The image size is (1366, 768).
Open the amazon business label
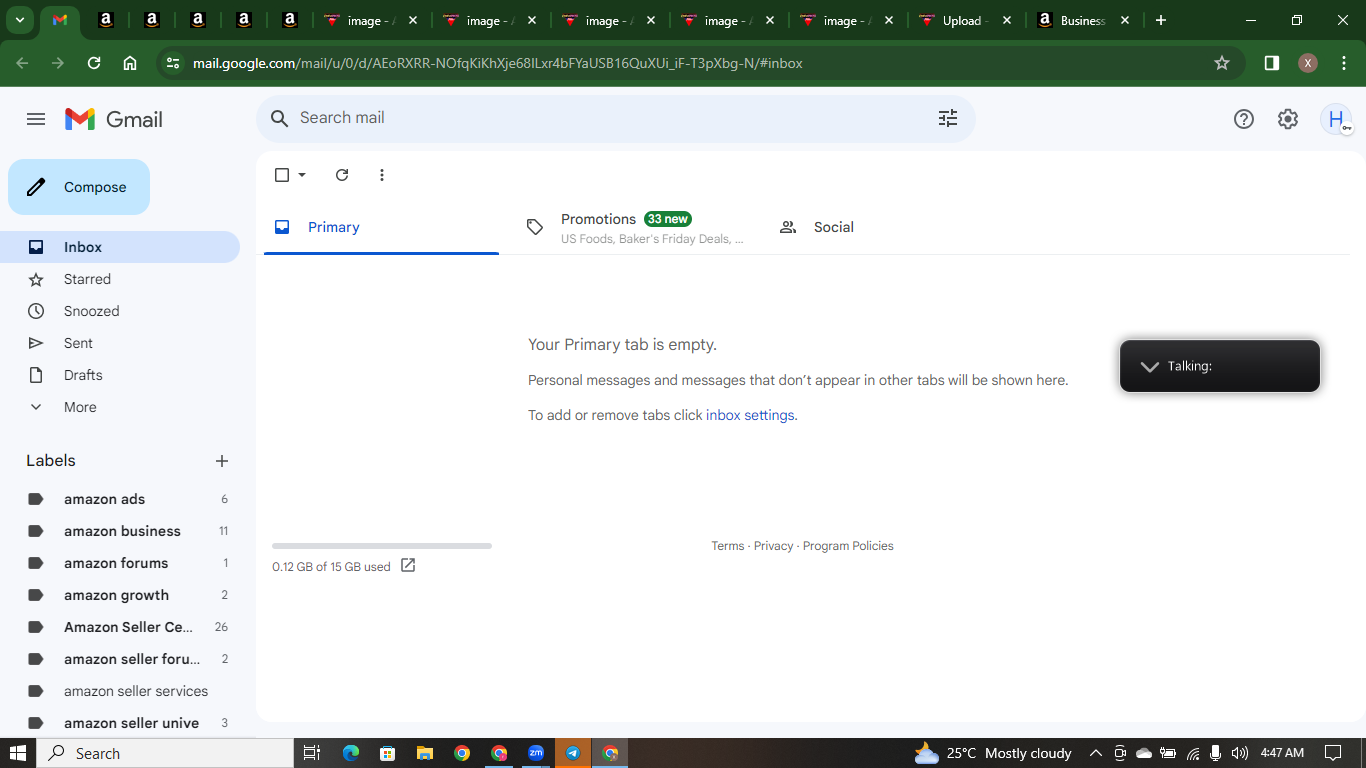click(x=120, y=531)
